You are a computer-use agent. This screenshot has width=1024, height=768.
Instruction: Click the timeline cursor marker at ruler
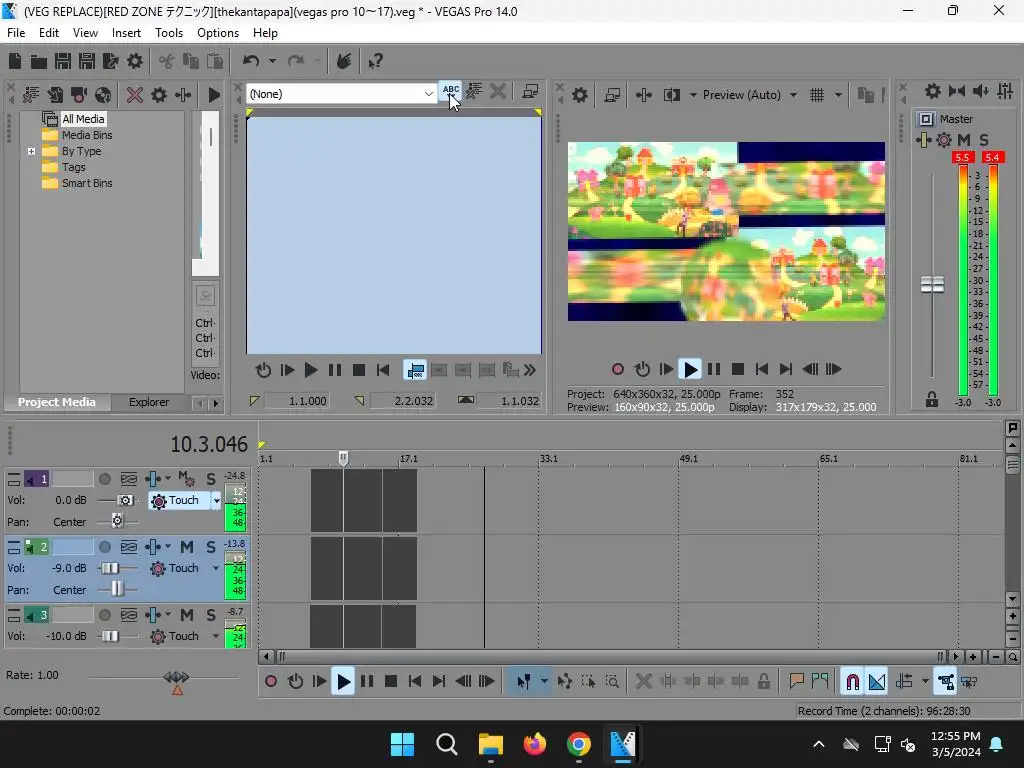coord(344,458)
